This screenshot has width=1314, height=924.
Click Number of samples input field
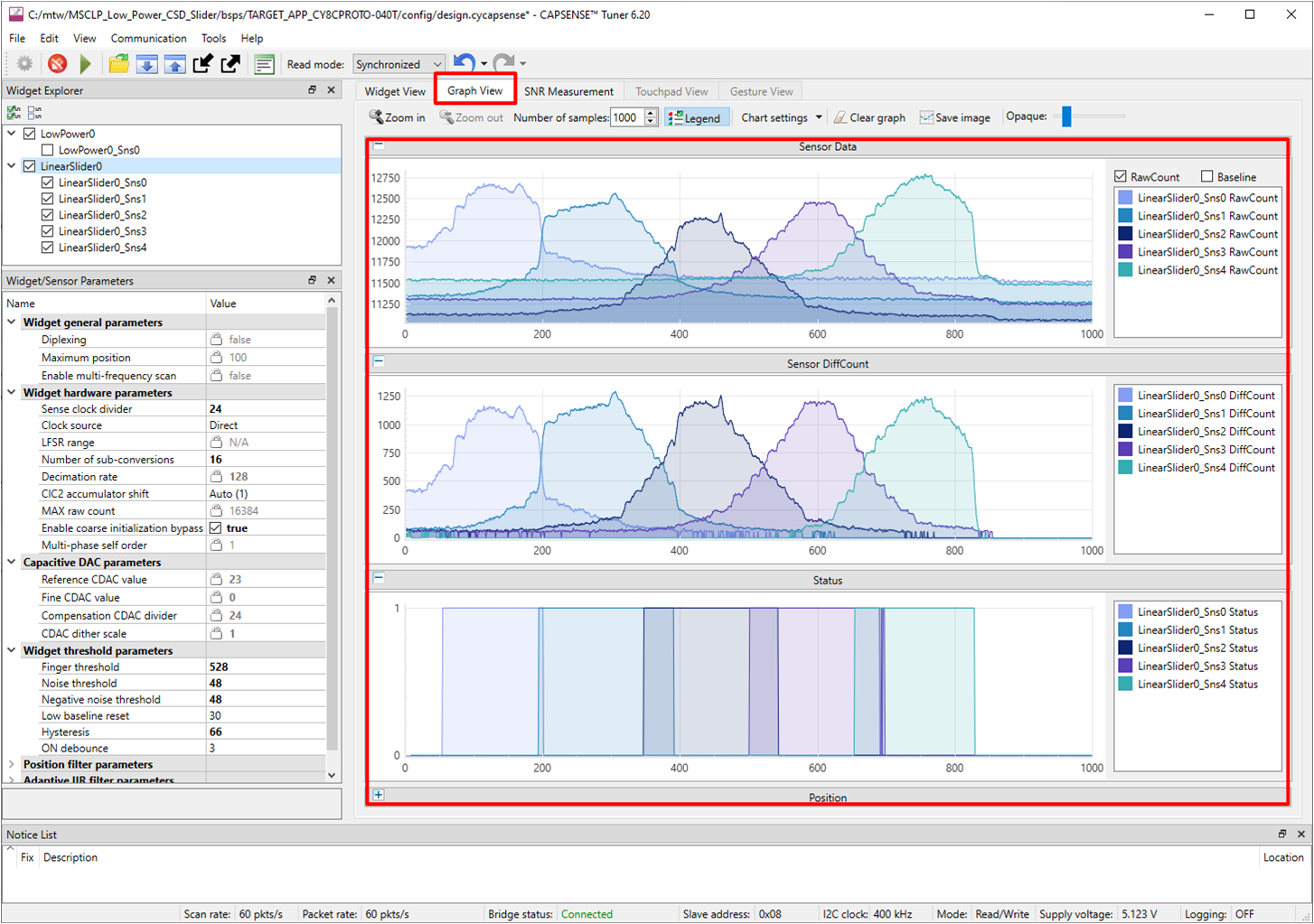point(627,117)
